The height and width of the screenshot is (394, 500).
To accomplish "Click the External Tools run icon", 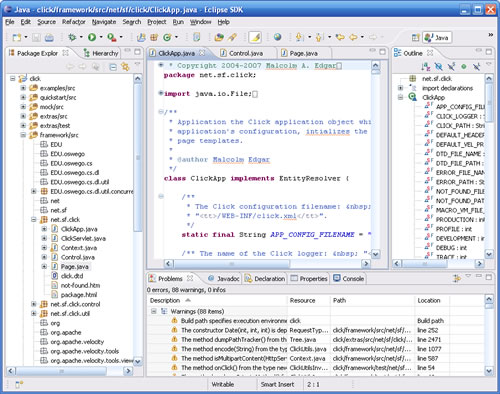I will tap(112, 37).
